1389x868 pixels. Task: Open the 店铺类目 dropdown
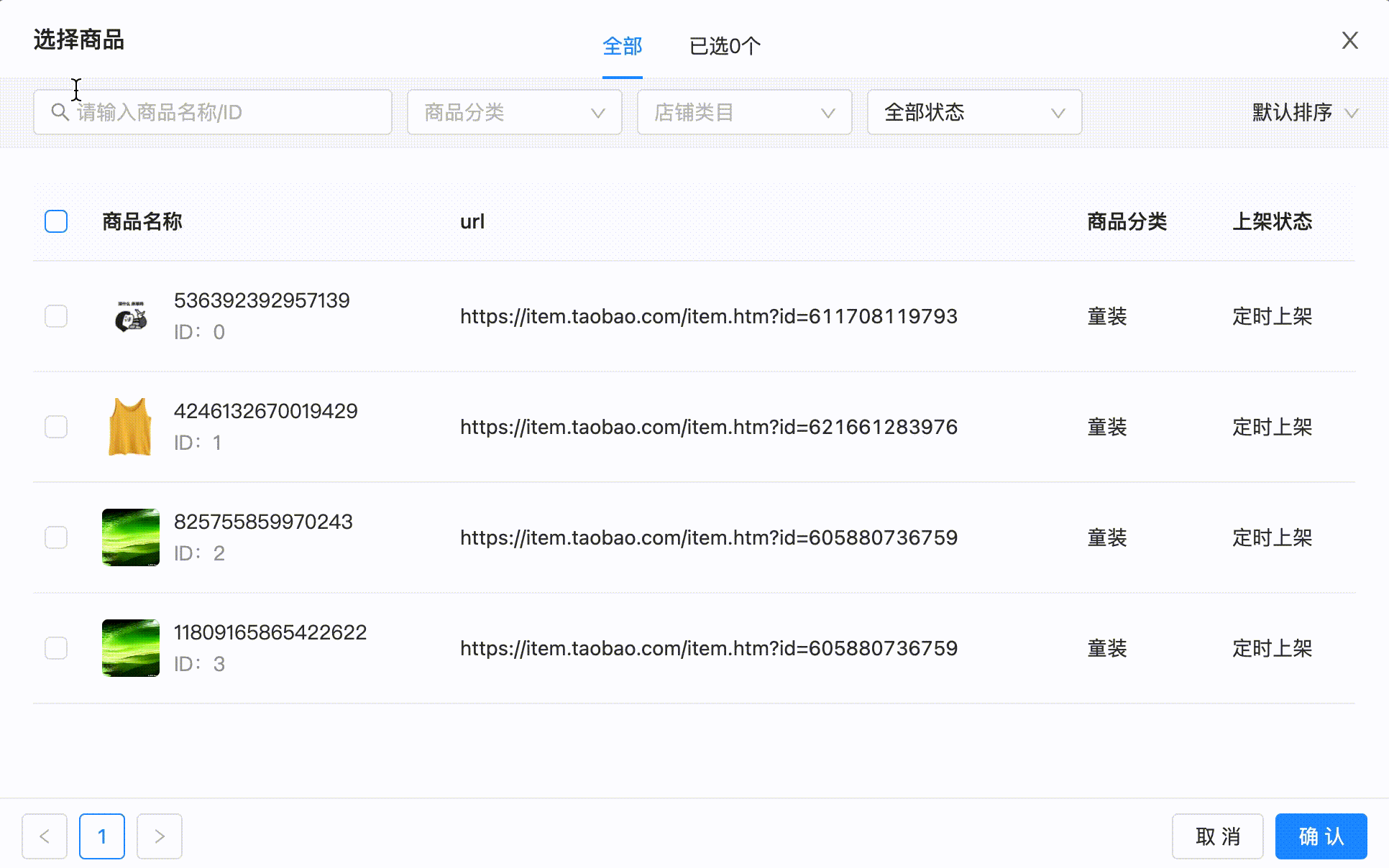(x=745, y=112)
